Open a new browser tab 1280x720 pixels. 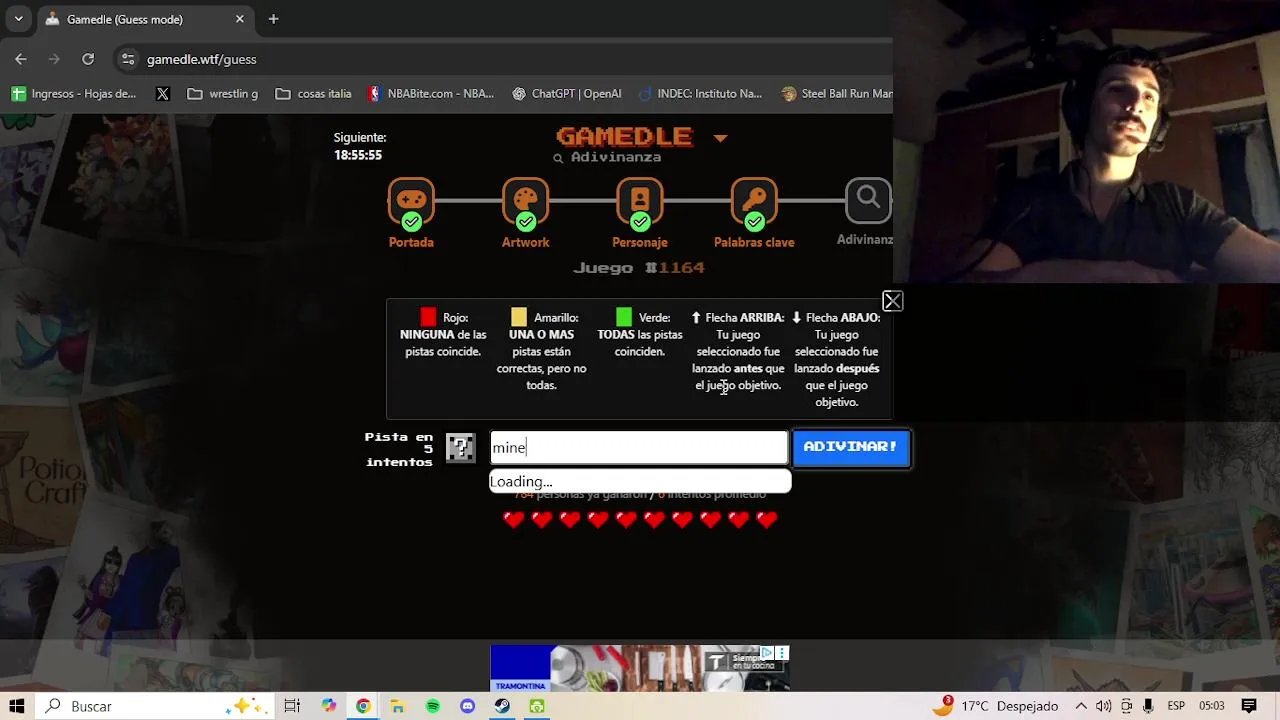point(273,19)
